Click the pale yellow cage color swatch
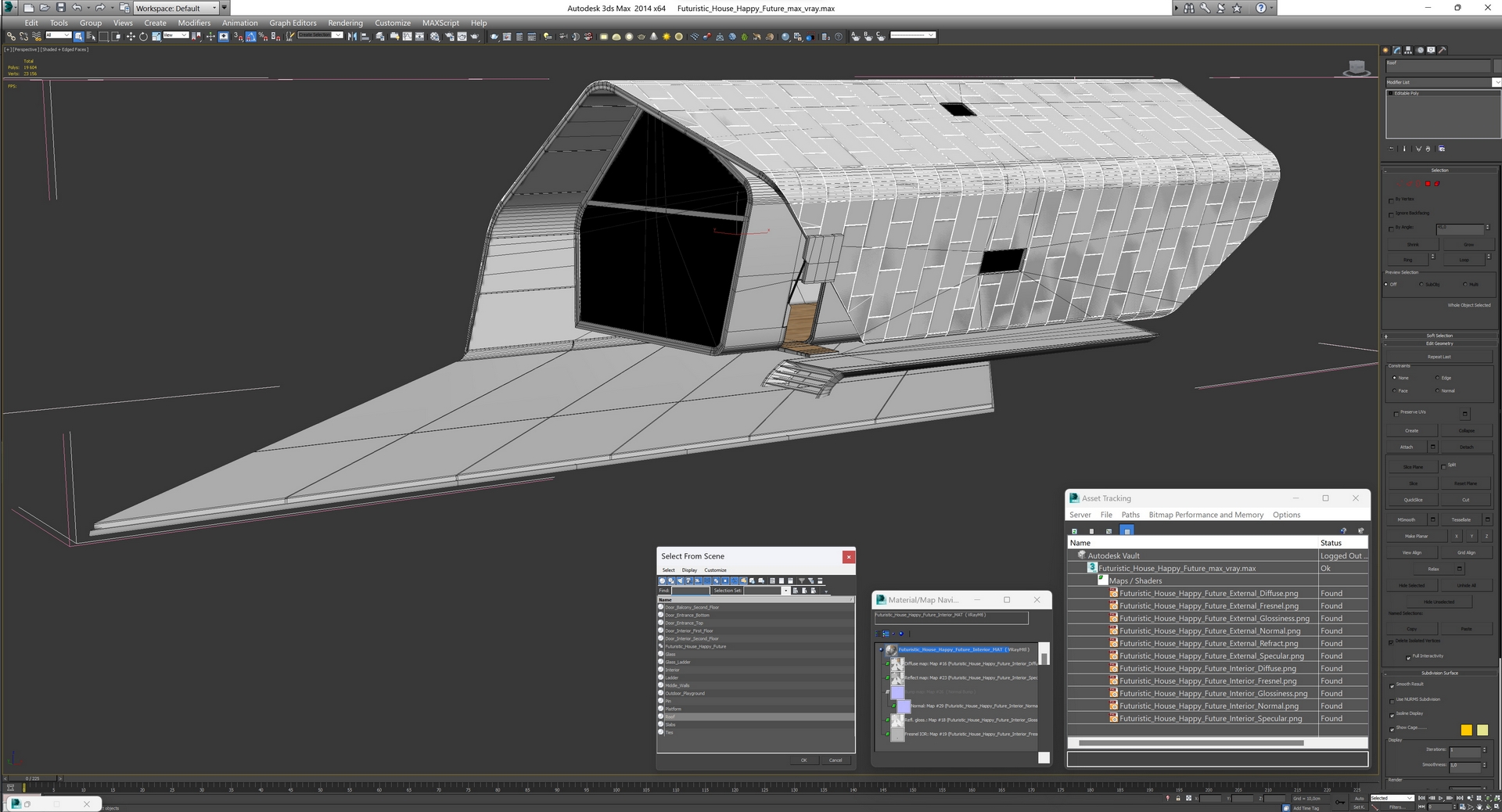This screenshot has height=812, width=1502. [1482, 730]
